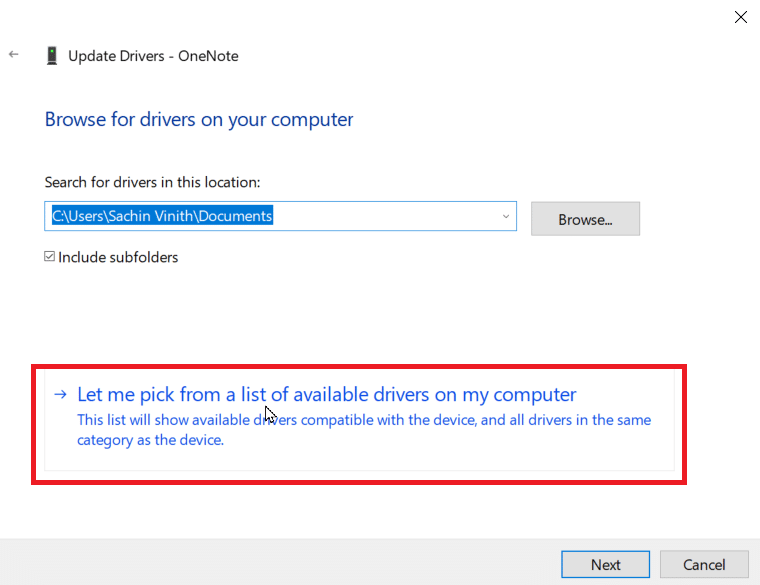Screen dimensions: 760x585
Task: Click blank space inside the location combo box
Action: tap(385, 216)
